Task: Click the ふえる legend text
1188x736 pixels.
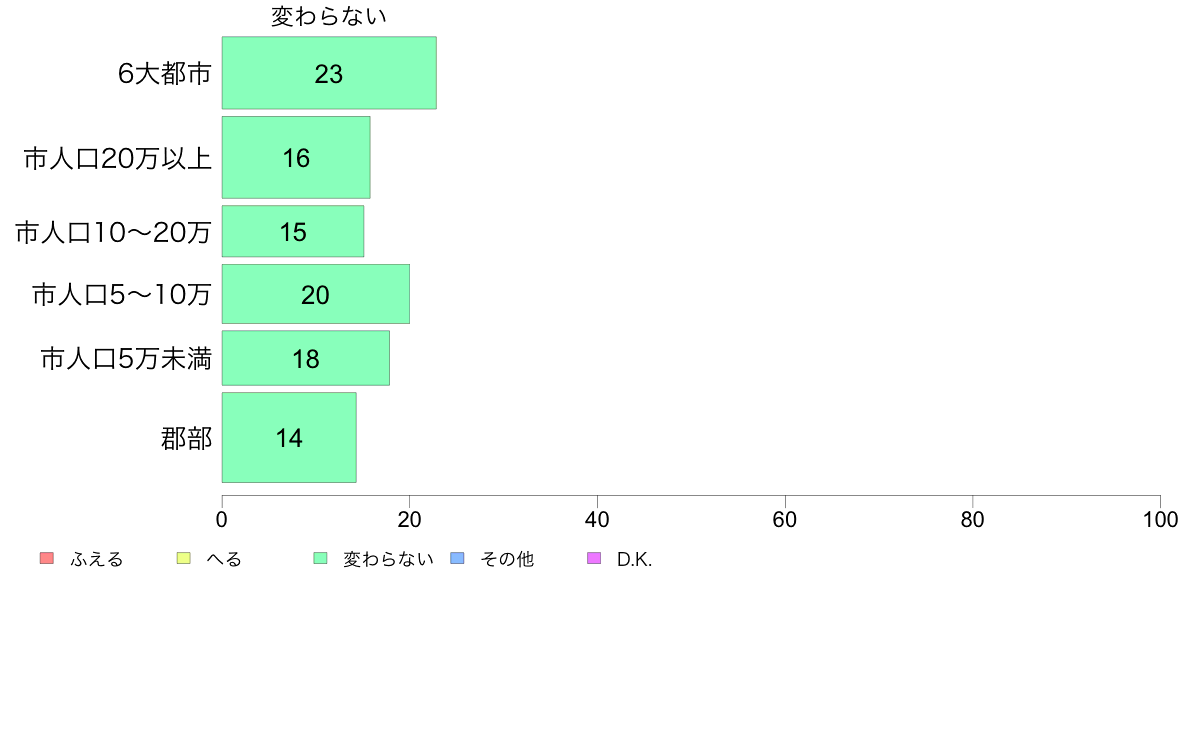Action: [x=97, y=559]
